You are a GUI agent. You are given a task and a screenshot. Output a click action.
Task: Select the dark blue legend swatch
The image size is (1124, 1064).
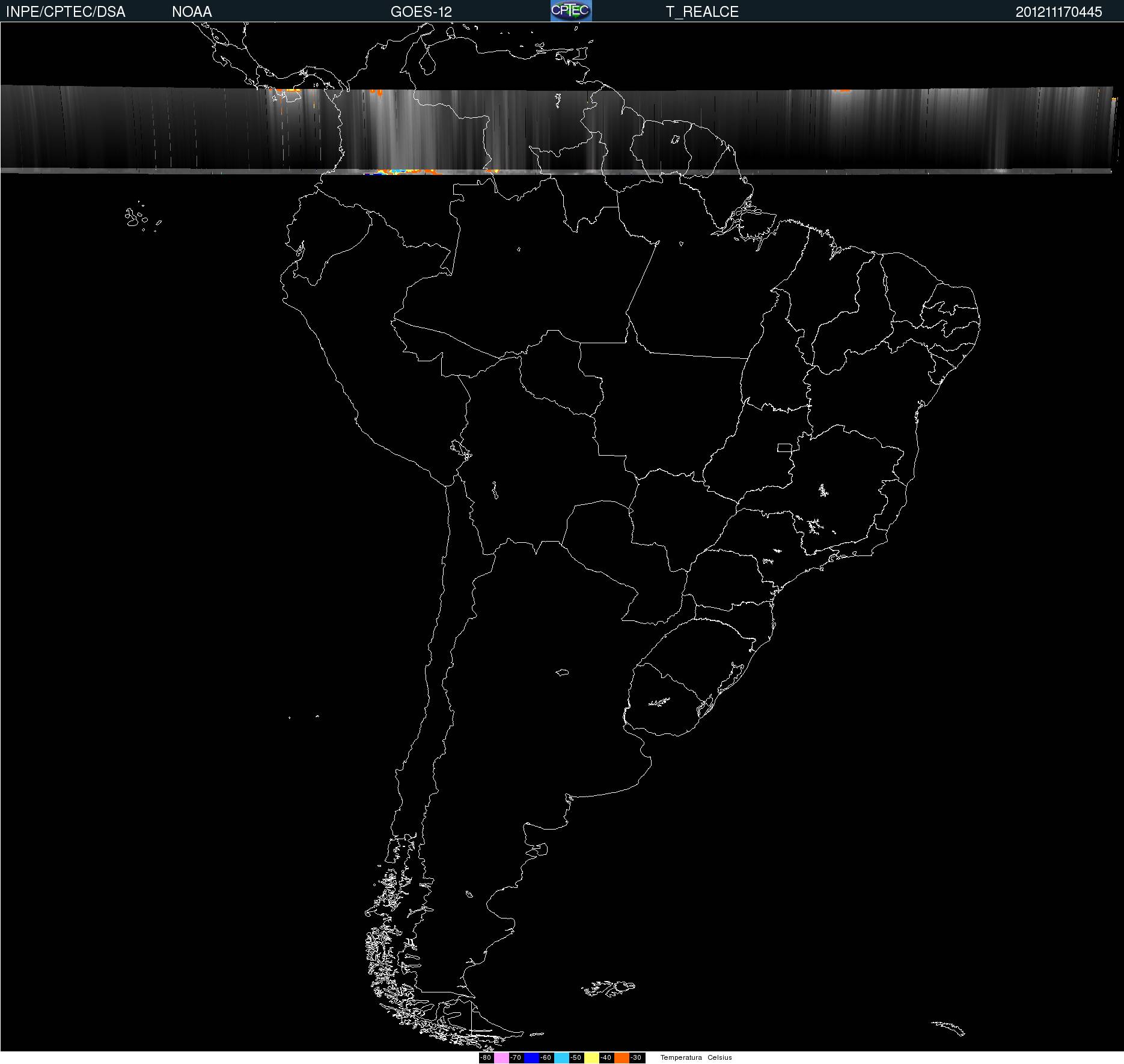(531, 1058)
